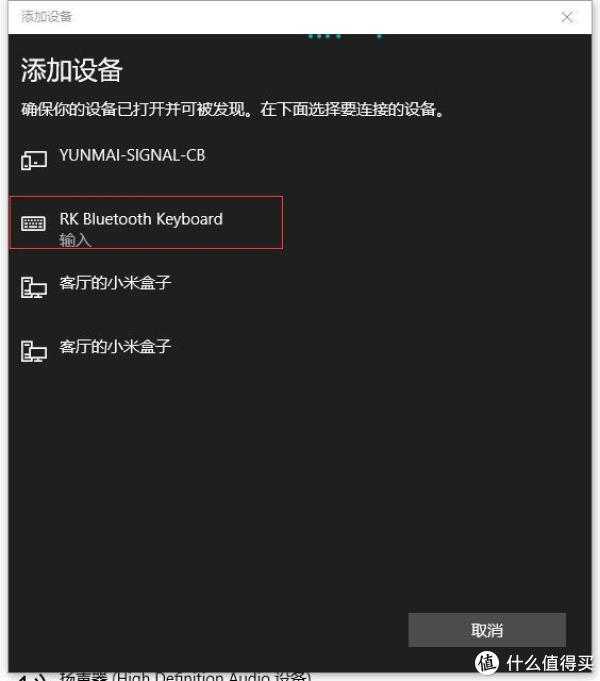600x681 pixels.
Task: Click the 添加设备 title bar text
Action: point(46,17)
